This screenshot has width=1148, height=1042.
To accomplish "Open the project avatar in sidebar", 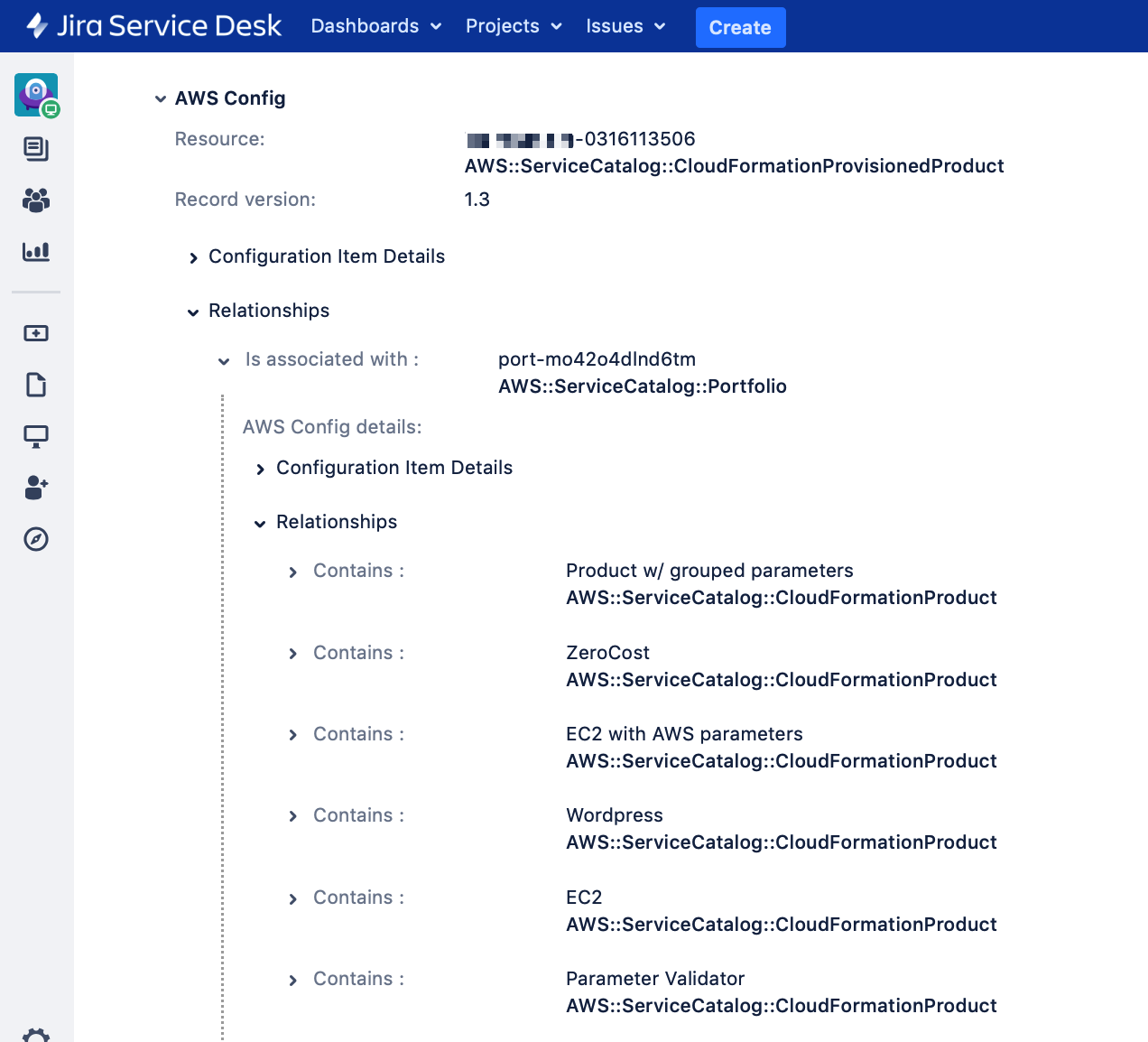I will [x=36, y=95].
